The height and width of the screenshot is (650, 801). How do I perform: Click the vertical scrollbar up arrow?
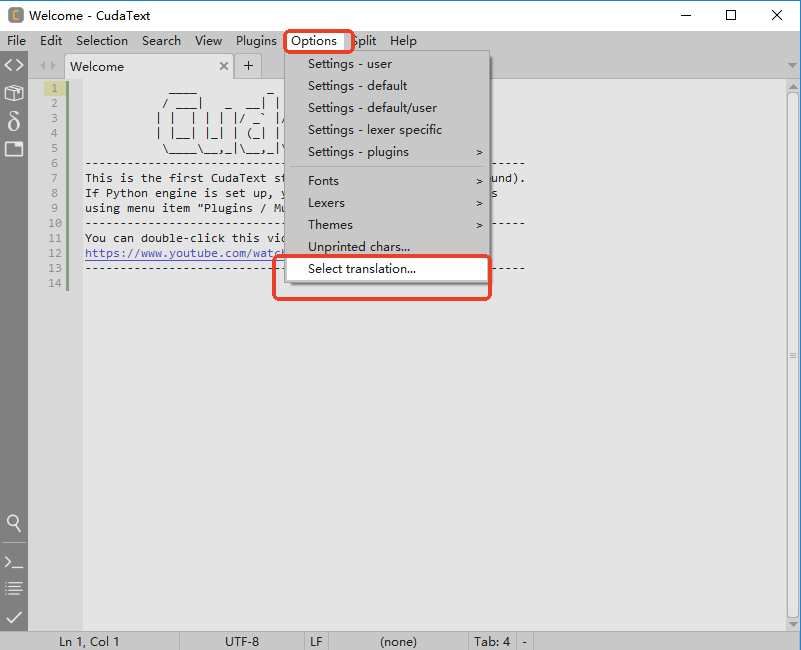tap(793, 86)
